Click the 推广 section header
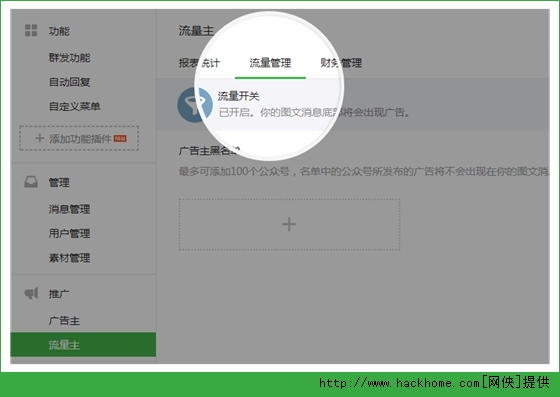Screen dimensions: 560x397 59,294
